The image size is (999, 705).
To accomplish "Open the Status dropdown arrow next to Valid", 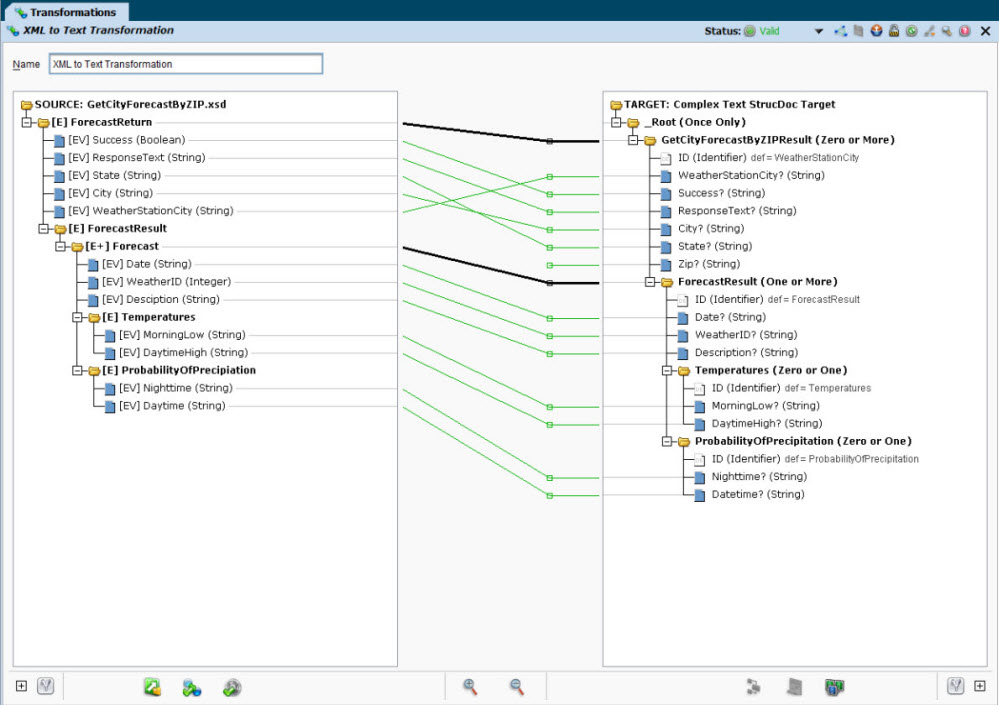I will click(818, 31).
